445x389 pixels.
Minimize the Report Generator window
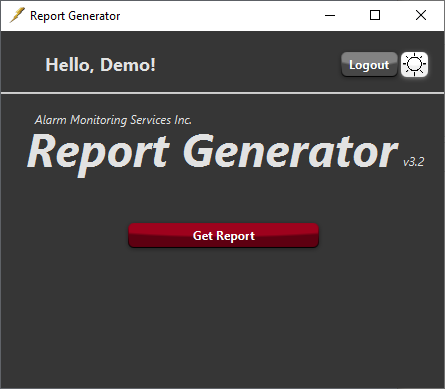[x=330, y=15]
